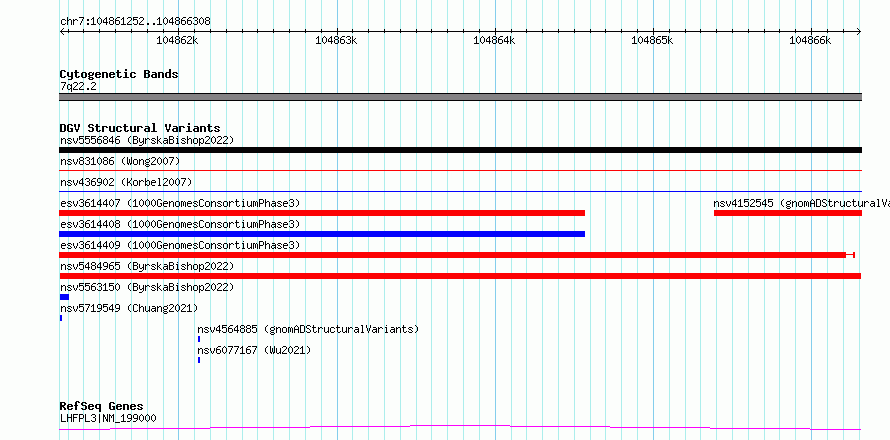Click the 104864k ruler tick label
The width and height of the screenshot is (890, 440).
tap(494, 40)
